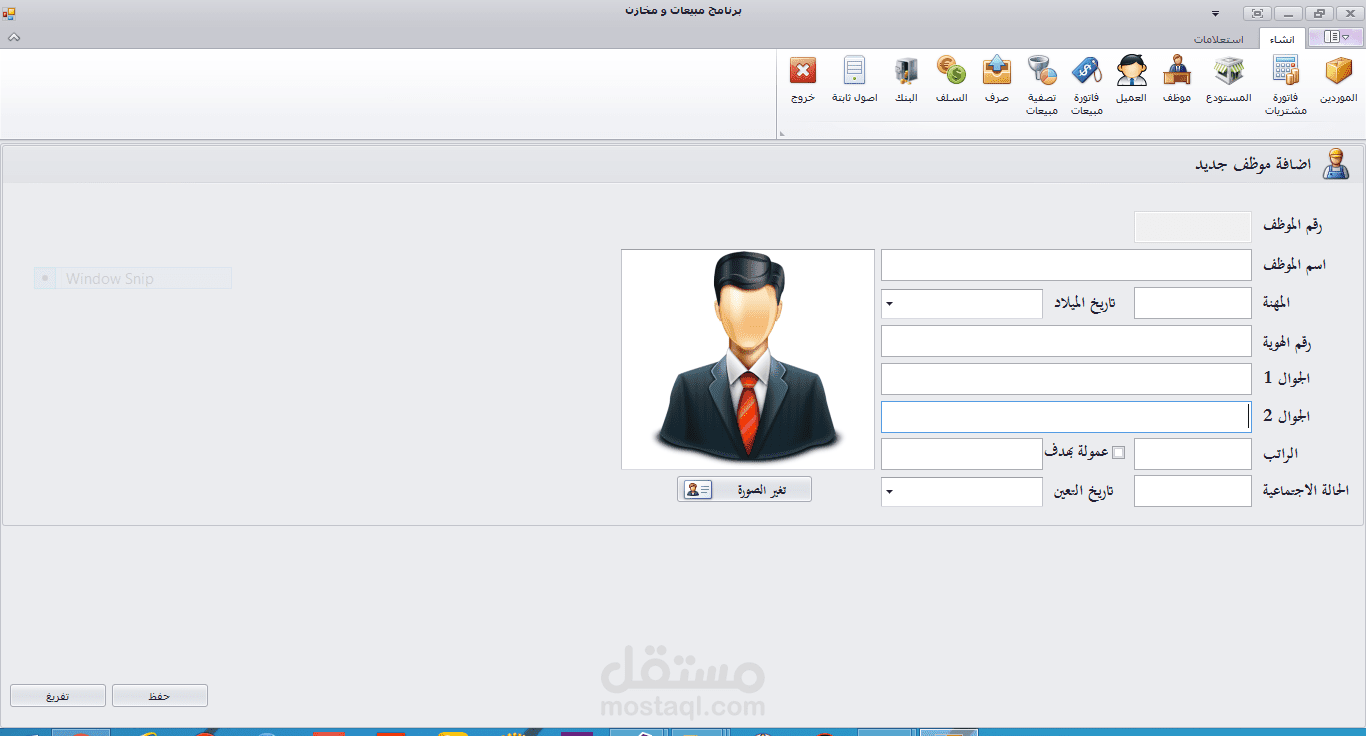Click into the الجوال 1 field
This screenshot has height=736, width=1366.
tap(1066, 379)
